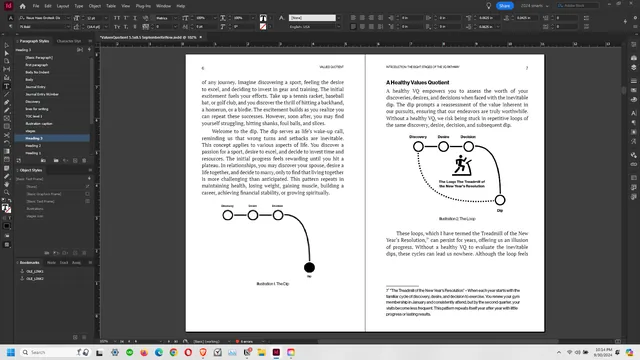Image resolution: width=640 pixels, height=360 pixels.
Task: Swap fill and stroke arrows in toolbox
Action: 9,201
